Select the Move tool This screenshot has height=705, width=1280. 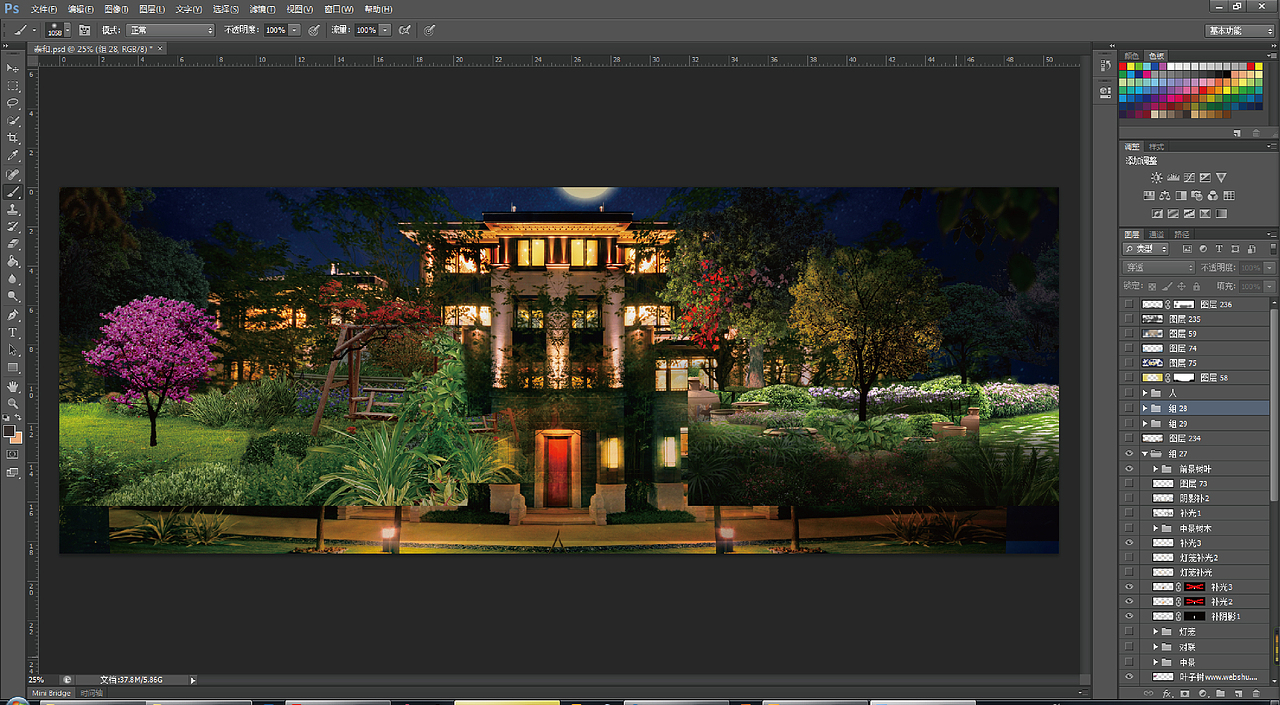(x=13, y=68)
